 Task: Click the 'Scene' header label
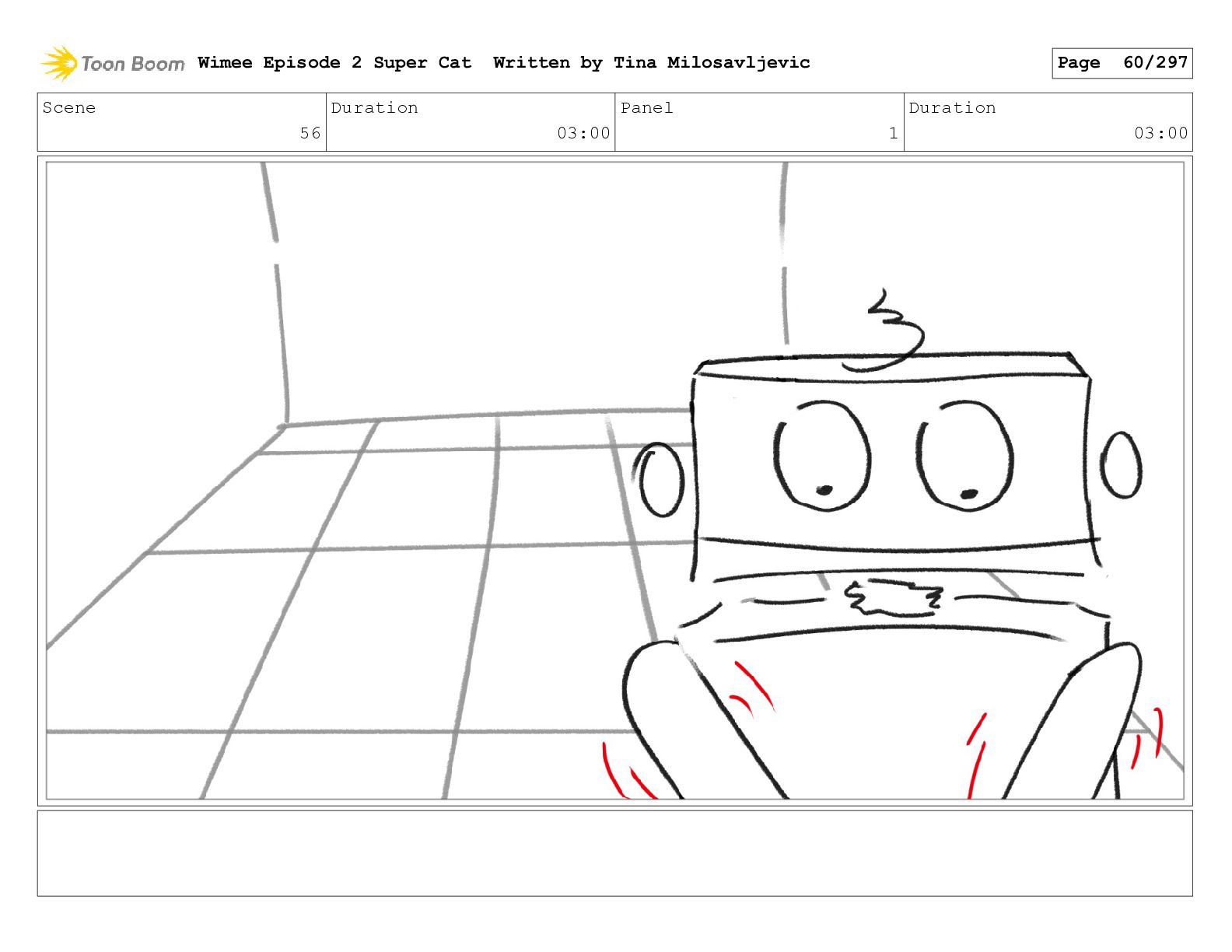69,107
